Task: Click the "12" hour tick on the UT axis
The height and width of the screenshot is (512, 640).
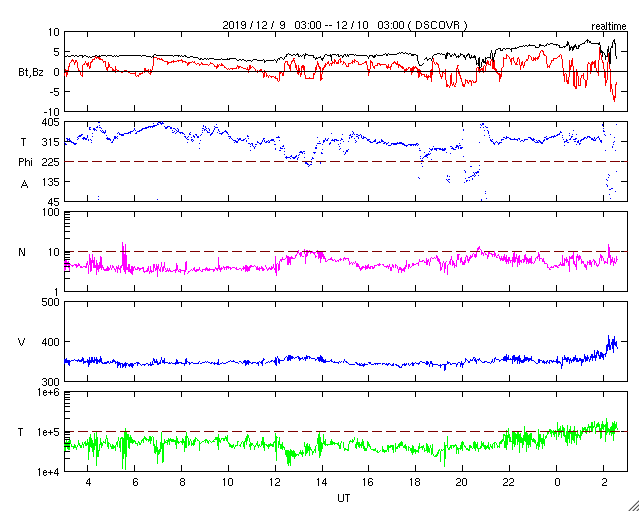Action: 275,483
